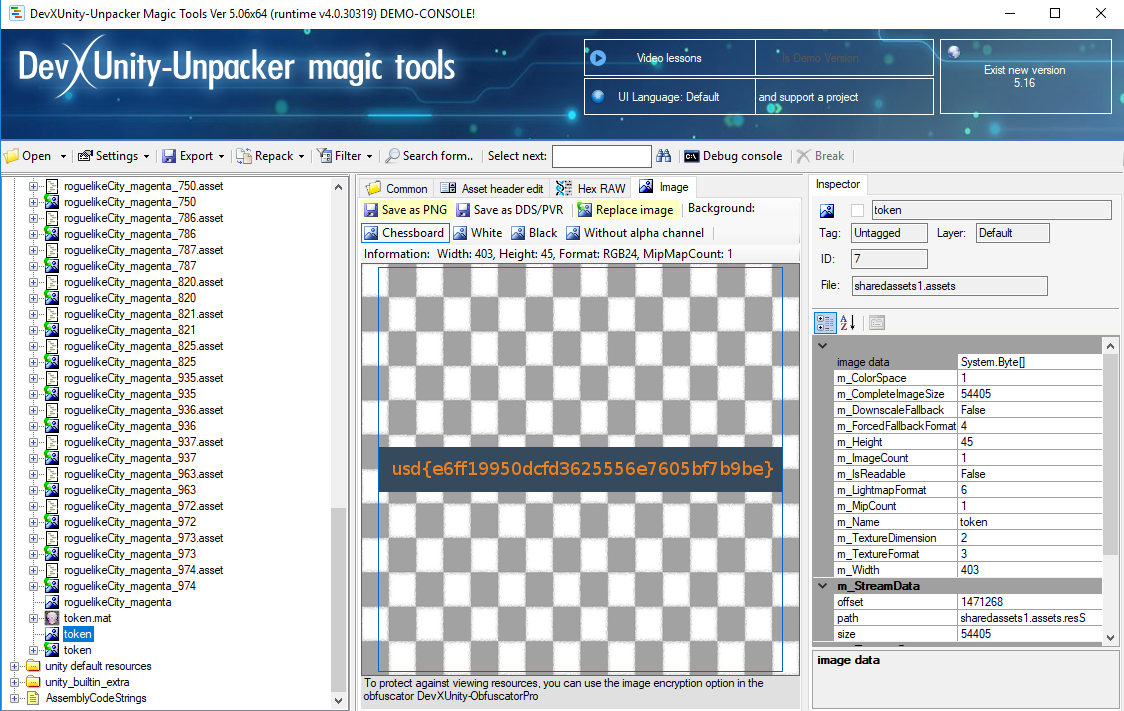This screenshot has width=1124, height=711.
Task: Click the Debug console icon
Action: pyautogui.click(x=692, y=156)
